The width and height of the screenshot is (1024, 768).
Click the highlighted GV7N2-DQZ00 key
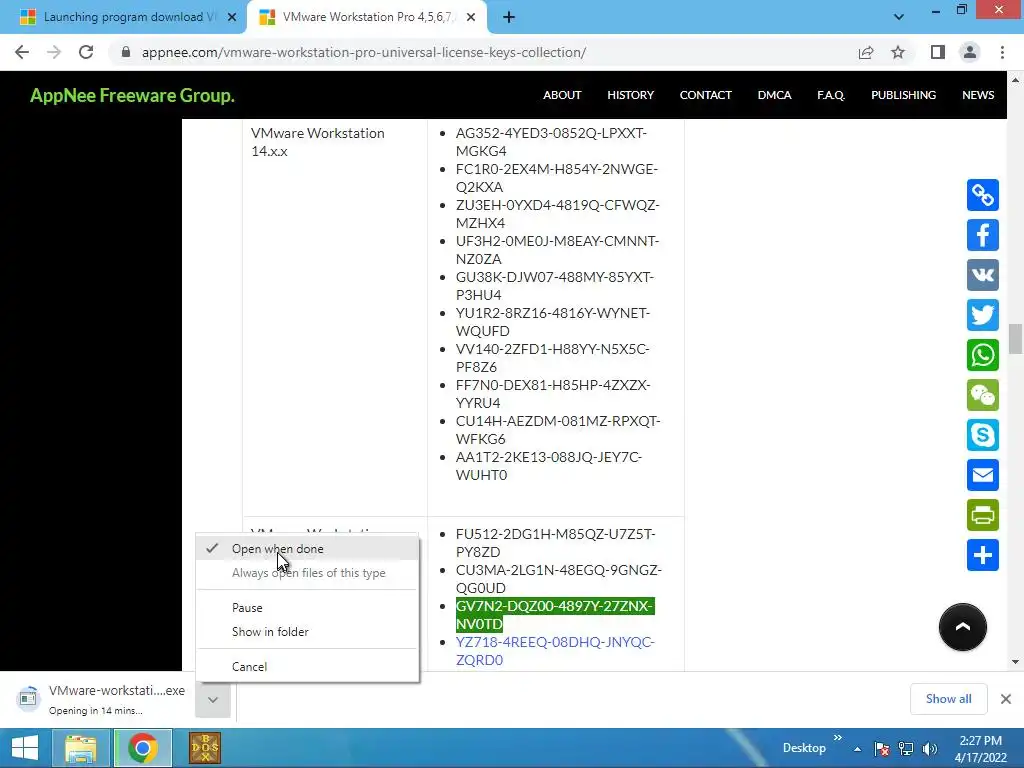(x=555, y=615)
